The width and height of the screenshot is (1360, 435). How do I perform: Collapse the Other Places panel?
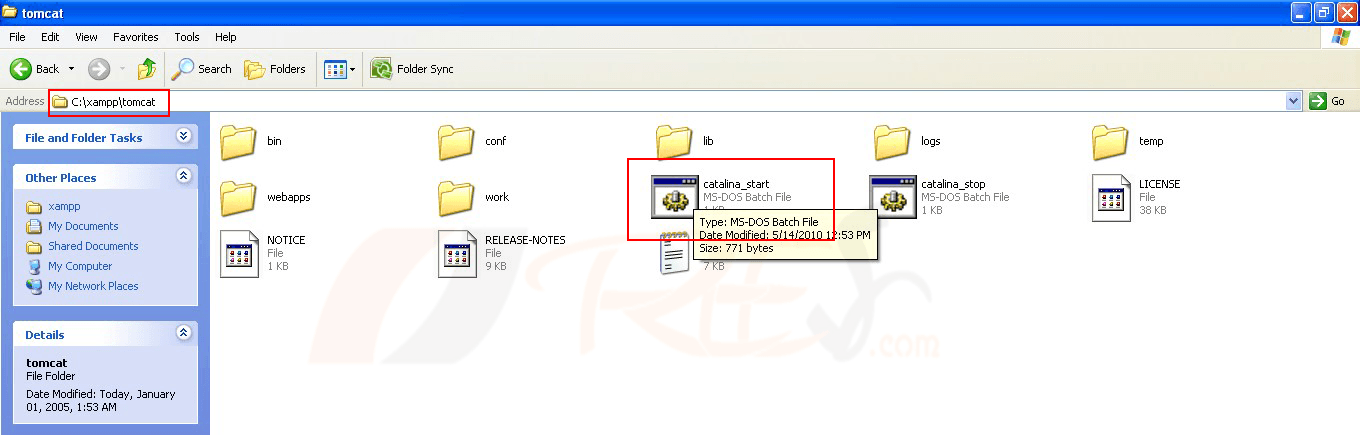point(183,176)
